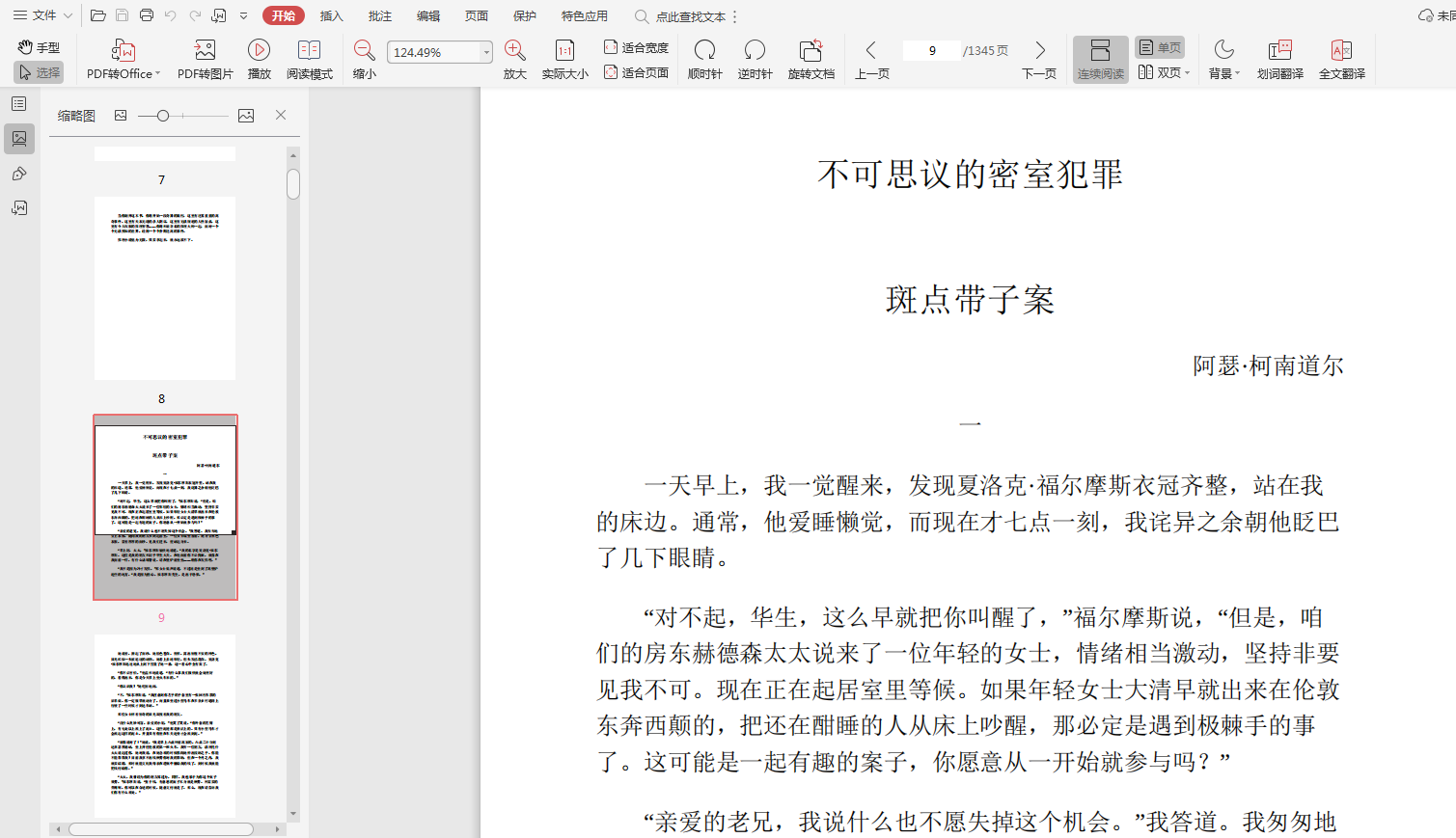This screenshot has width=1456, height=838.
Task: Open the outline panel in the sidebar
Action: coord(19,103)
